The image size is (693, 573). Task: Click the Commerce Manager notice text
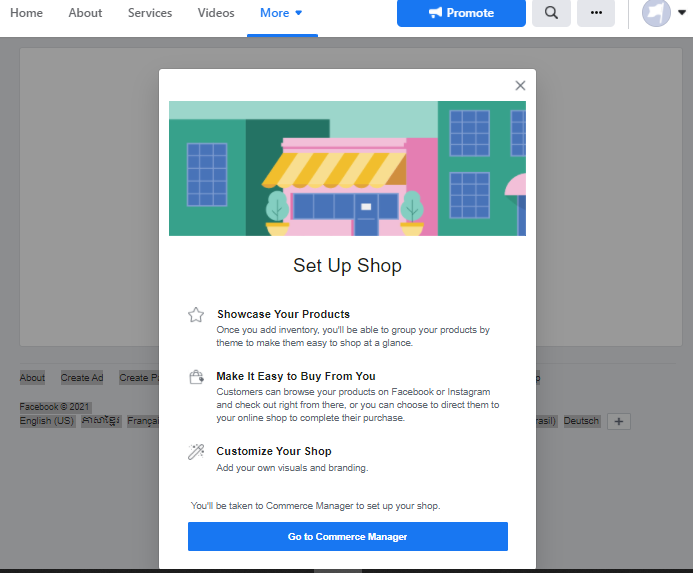[x=316, y=506]
